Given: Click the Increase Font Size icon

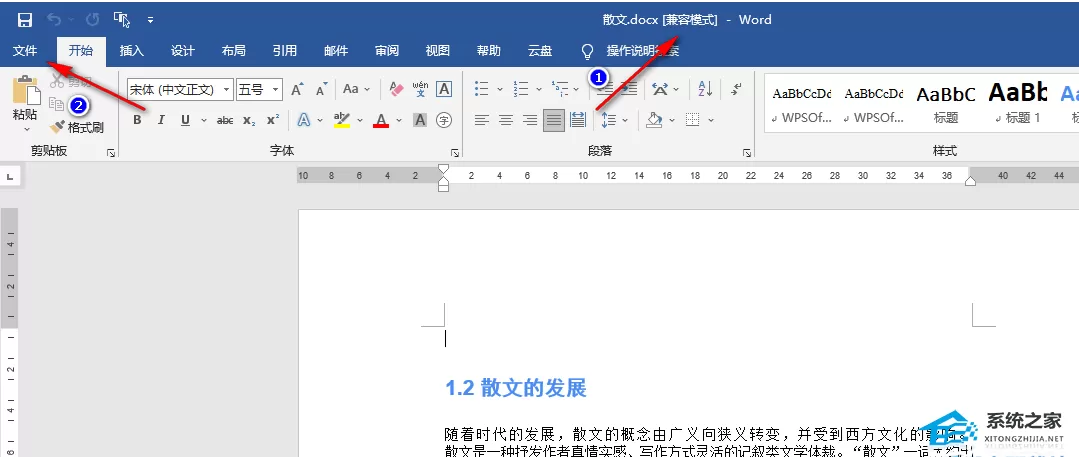Looking at the screenshot, I should [297, 89].
